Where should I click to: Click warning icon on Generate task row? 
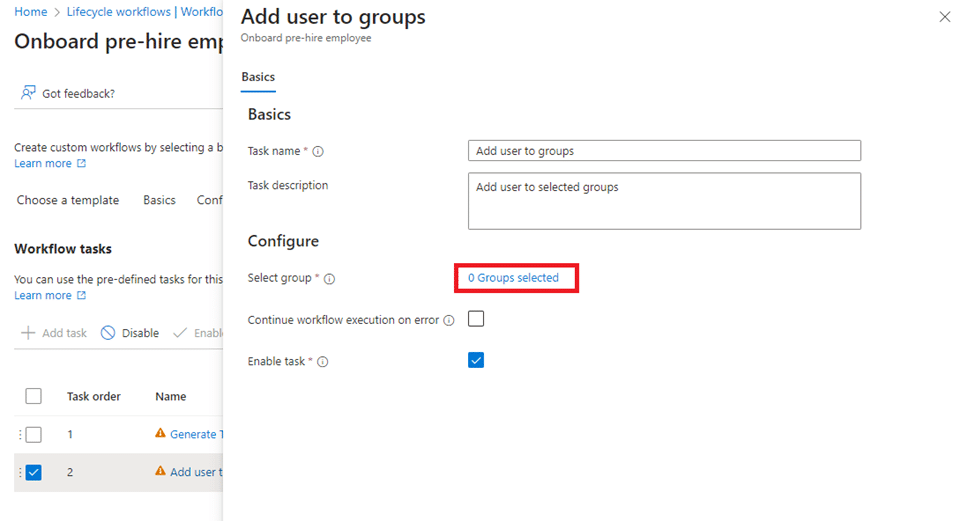point(160,434)
